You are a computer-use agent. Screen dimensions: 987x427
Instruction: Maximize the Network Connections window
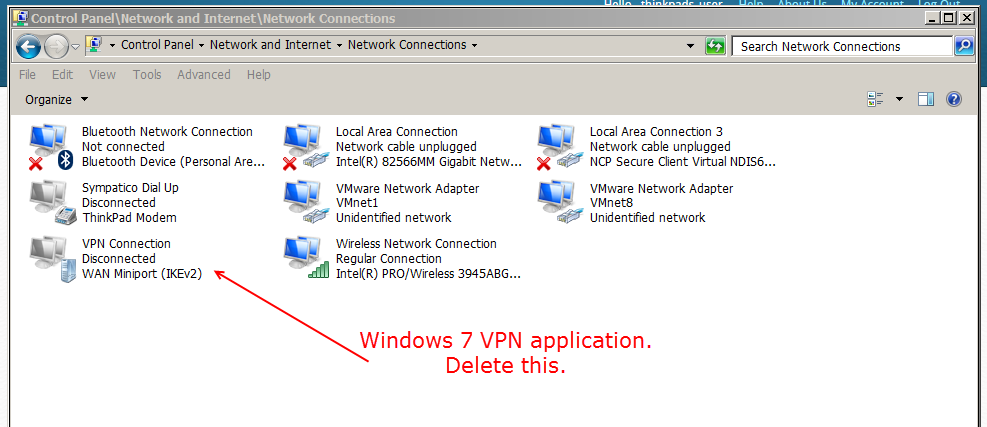tap(949, 18)
